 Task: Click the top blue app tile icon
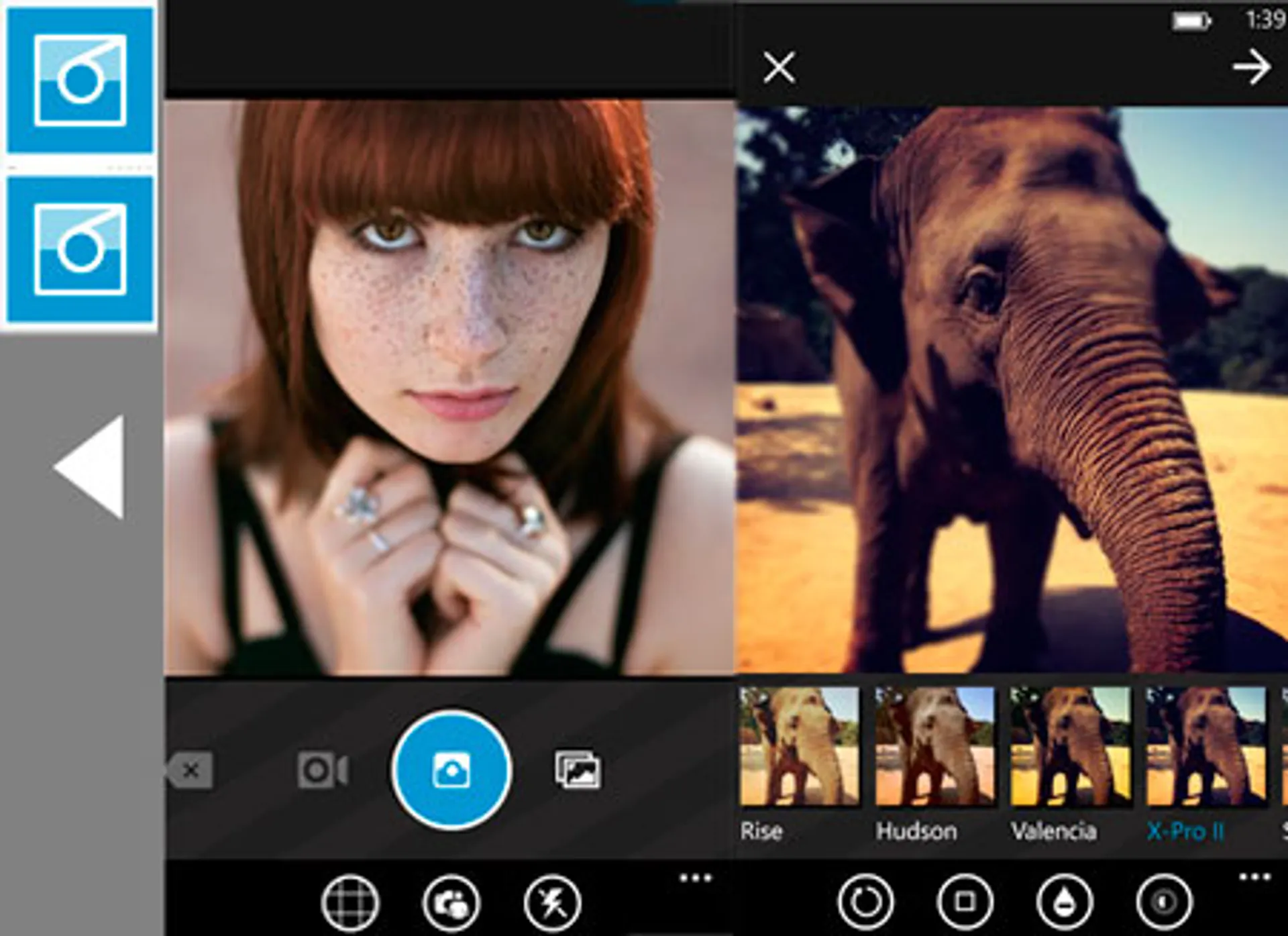click(80, 80)
